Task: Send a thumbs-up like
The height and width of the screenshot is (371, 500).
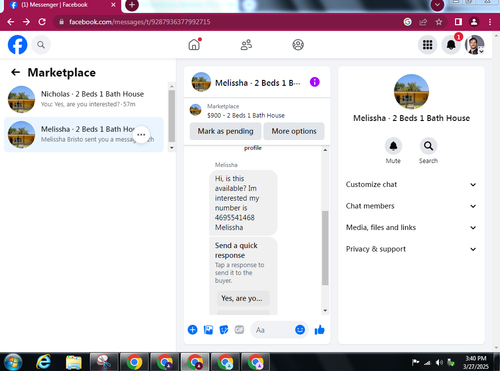Action: pos(319,330)
